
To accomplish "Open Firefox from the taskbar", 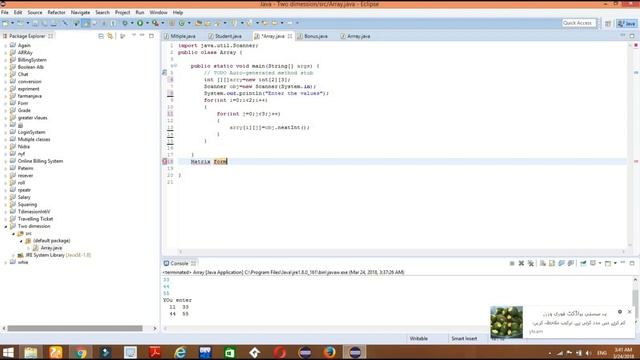I will 330,352.
